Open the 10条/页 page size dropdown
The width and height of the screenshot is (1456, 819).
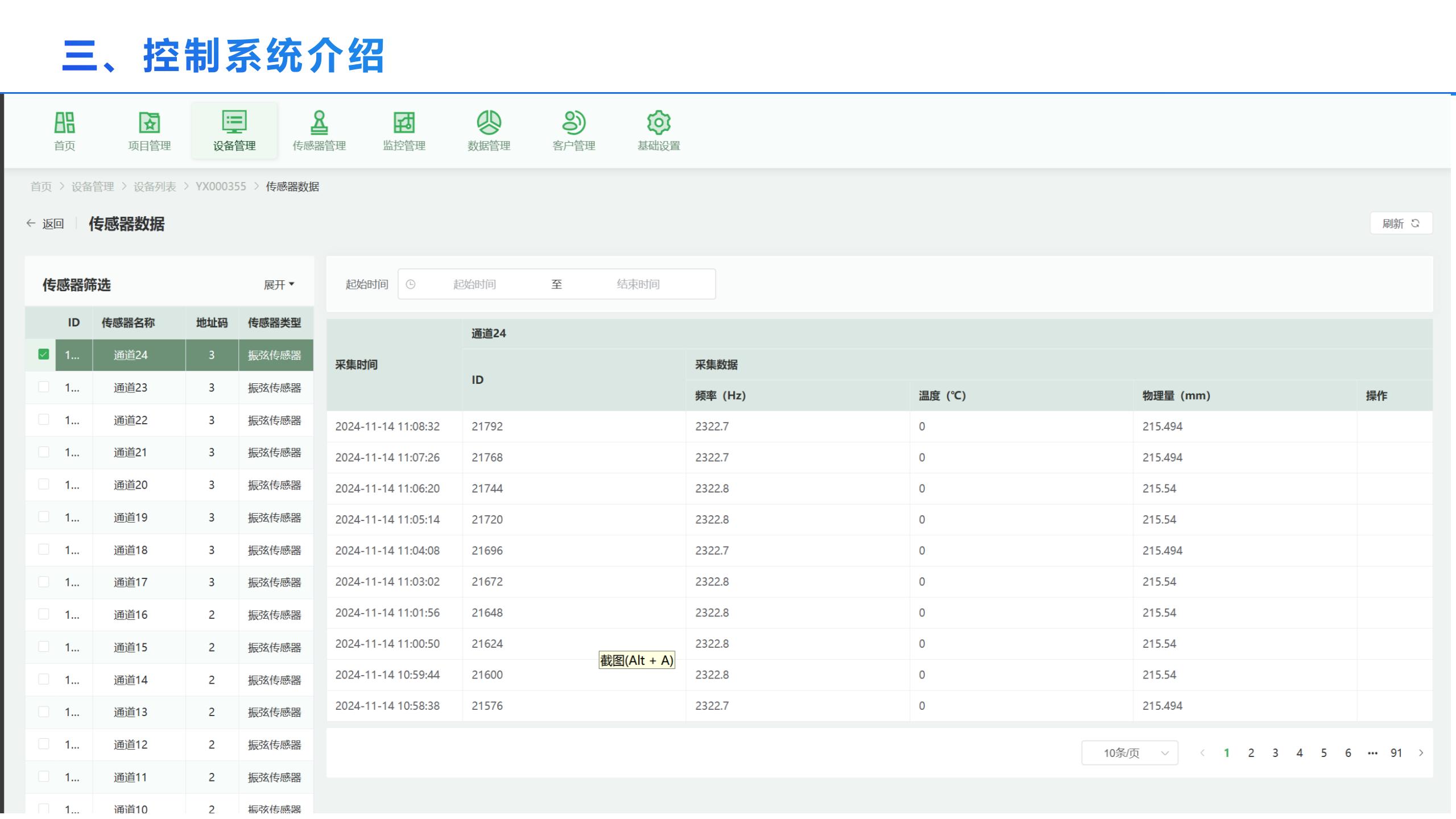pyautogui.click(x=1130, y=753)
